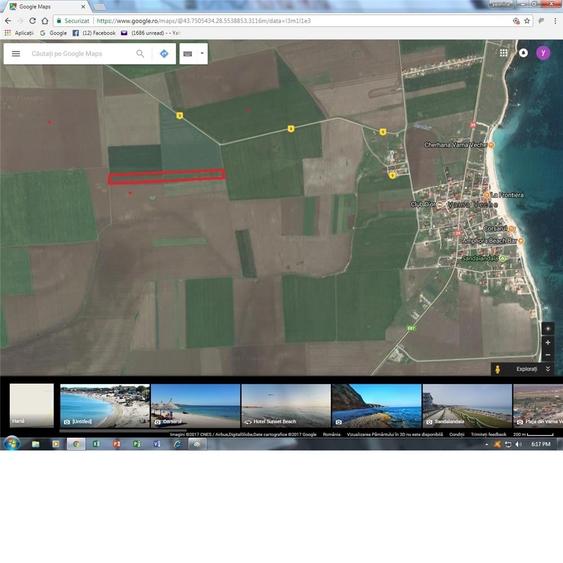The height and width of the screenshot is (563, 563).
Task: Open the Google apps grid
Action: (503, 53)
